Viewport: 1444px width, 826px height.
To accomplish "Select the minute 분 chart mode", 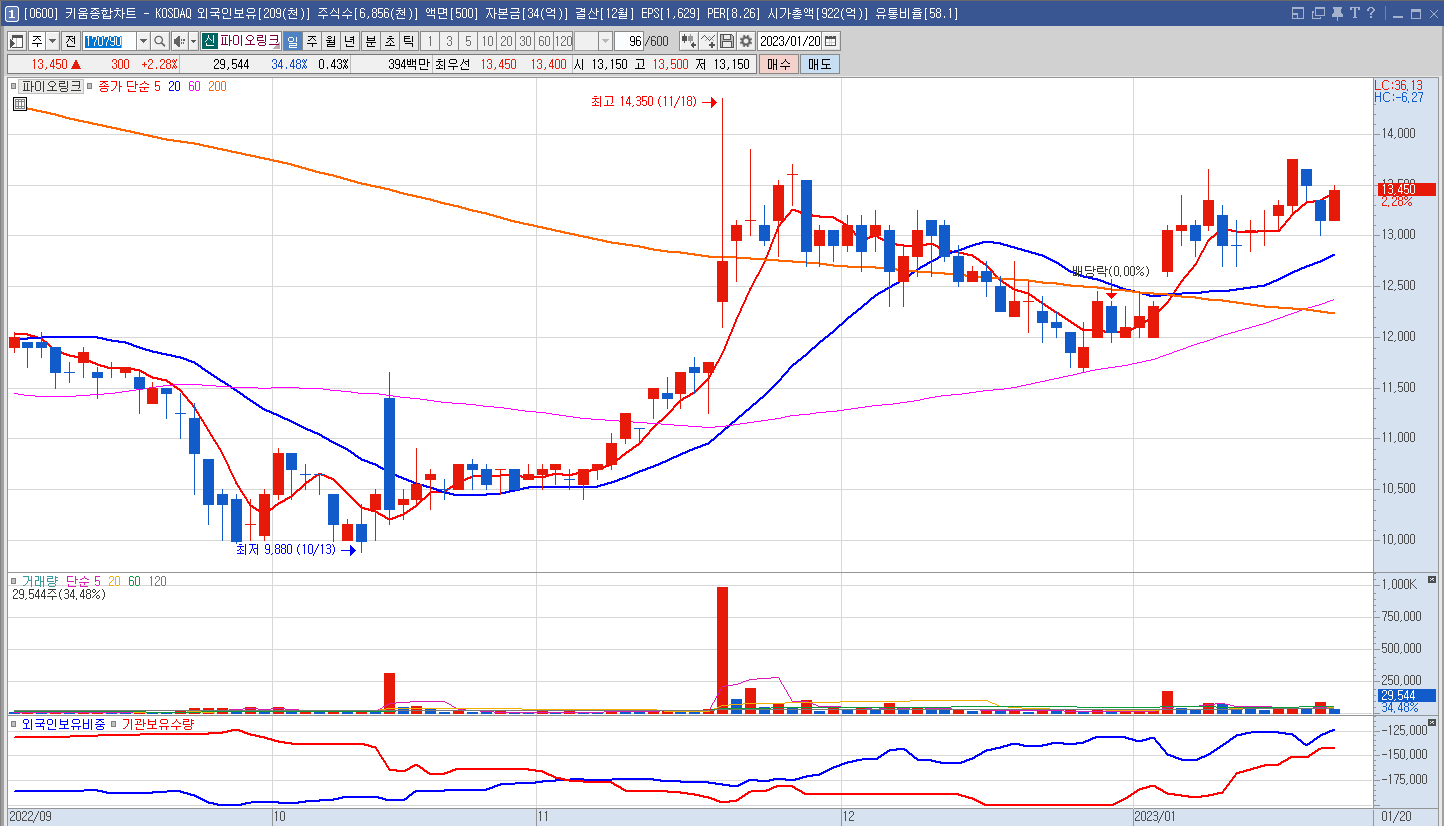I will click(x=370, y=41).
